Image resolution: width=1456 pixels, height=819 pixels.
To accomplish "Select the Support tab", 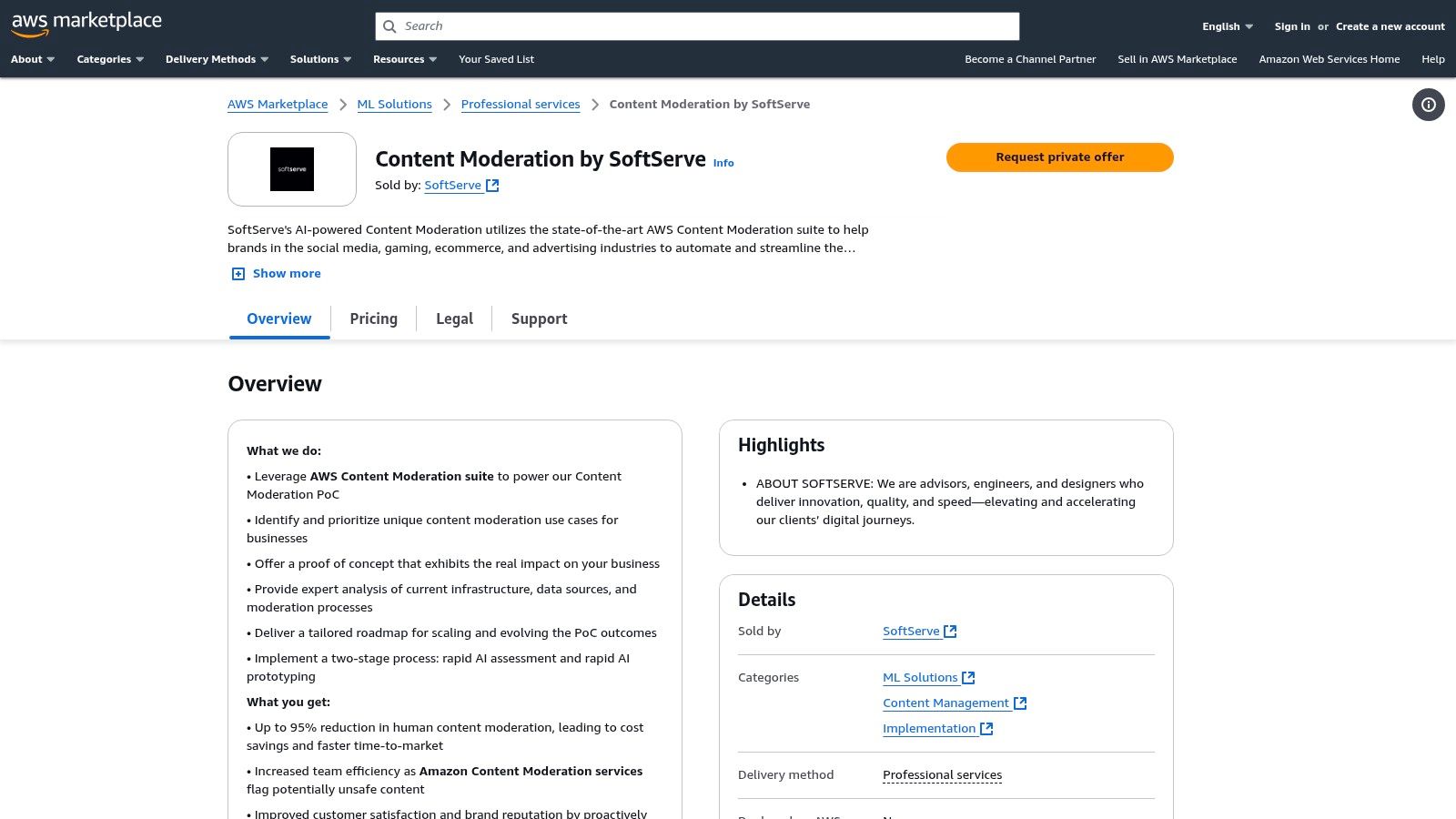I will click(540, 318).
